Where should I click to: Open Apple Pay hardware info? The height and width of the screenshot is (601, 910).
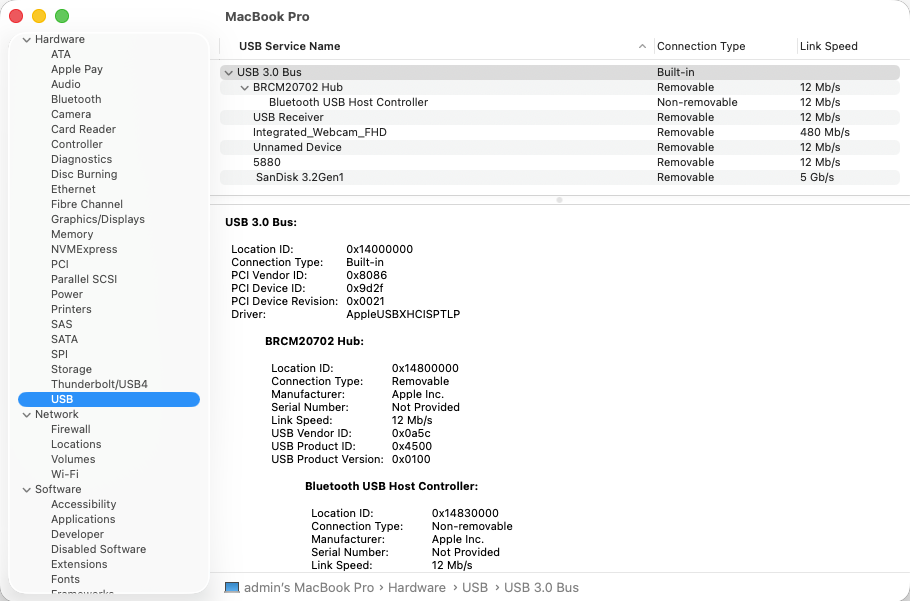77,70
